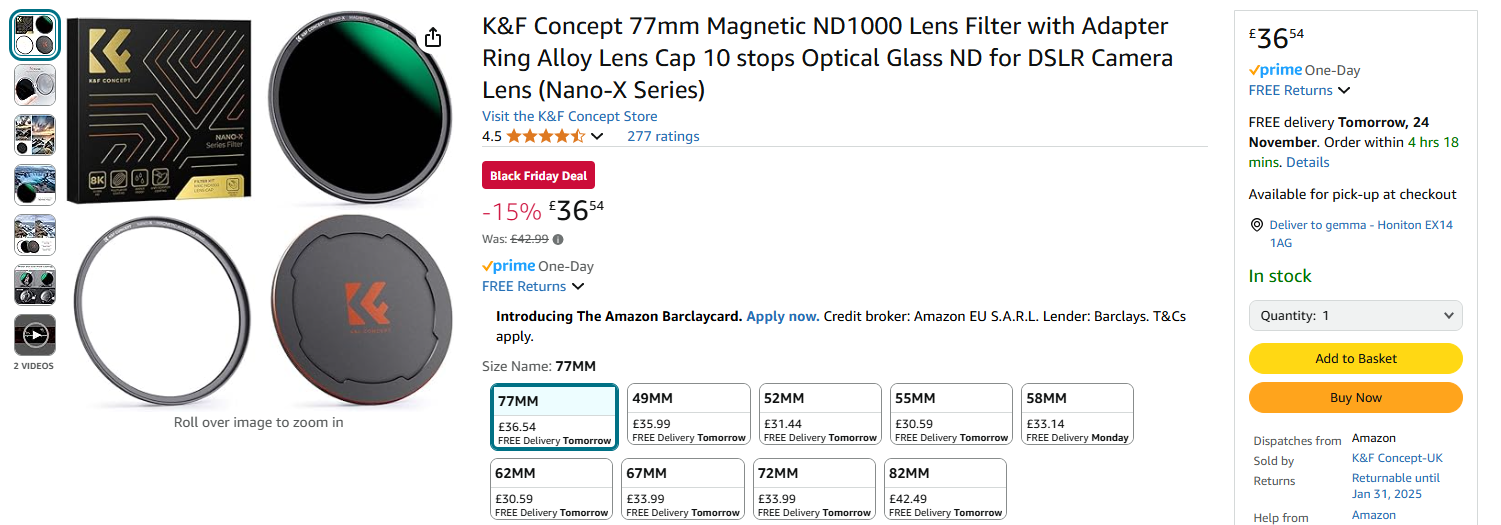
Task: Visit the K&F Concept Store link
Action: [569, 116]
